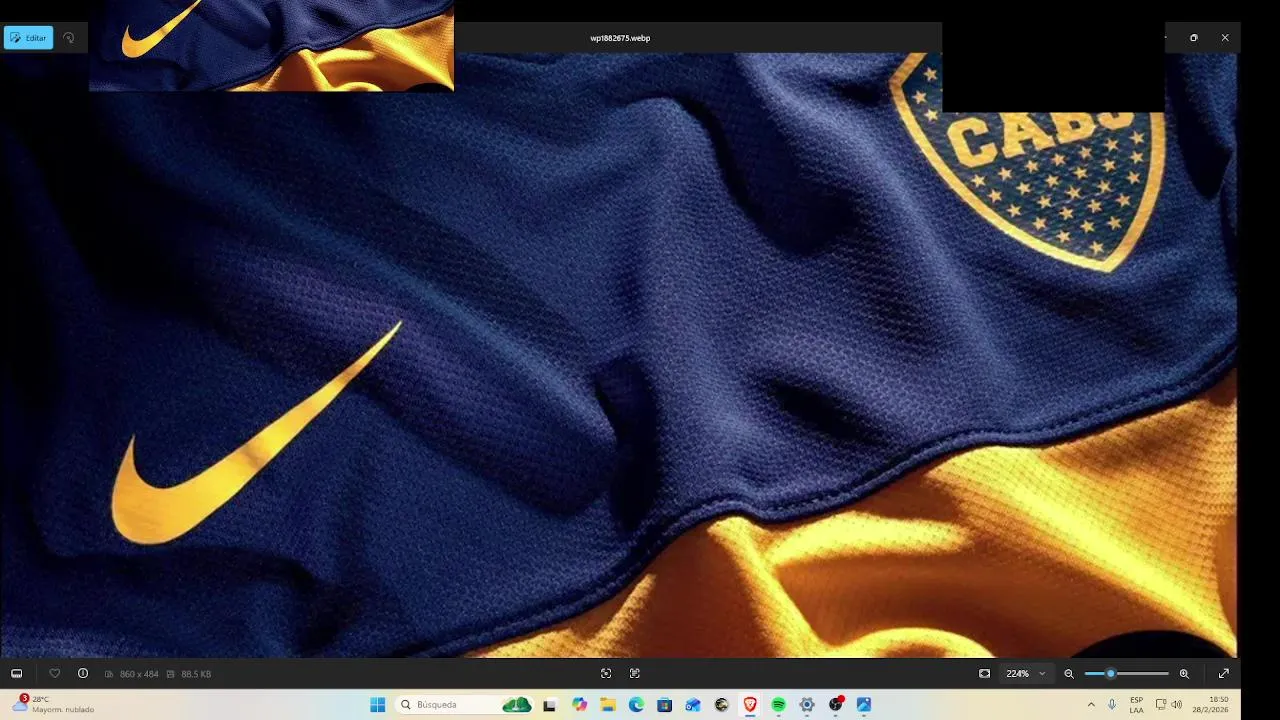Screen dimensions: 1280x720
Task: Click the Editar button
Action: (28, 38)
